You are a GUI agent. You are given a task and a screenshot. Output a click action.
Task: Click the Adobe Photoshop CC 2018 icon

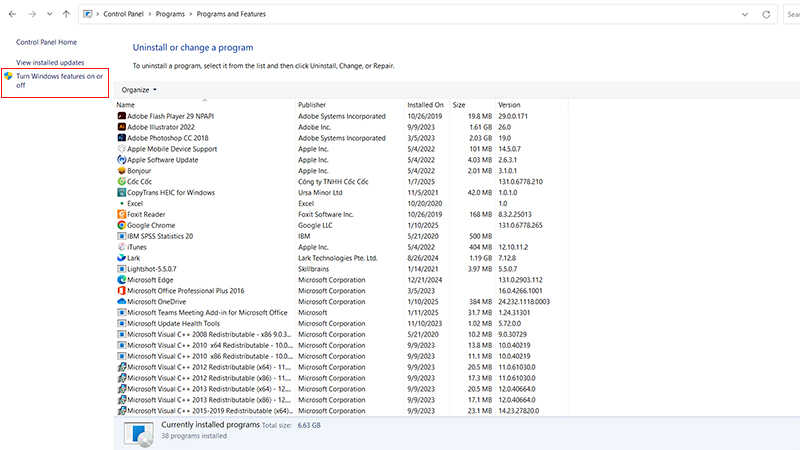[x=121, y=138]
